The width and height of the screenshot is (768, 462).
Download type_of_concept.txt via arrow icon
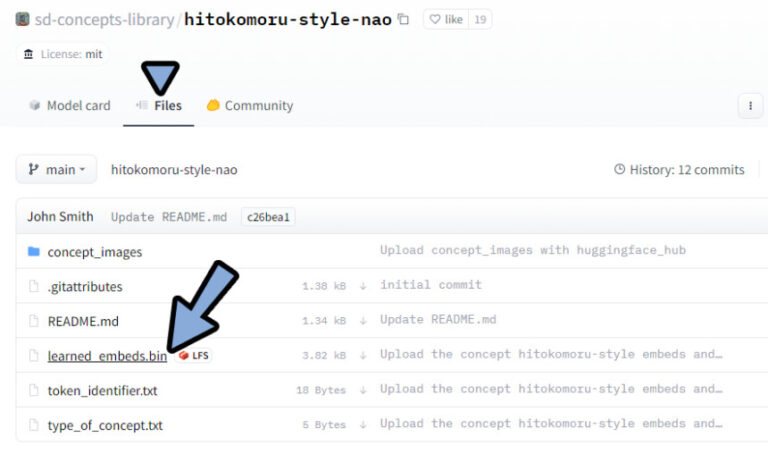pyautogui.click(x=363, y=425)
